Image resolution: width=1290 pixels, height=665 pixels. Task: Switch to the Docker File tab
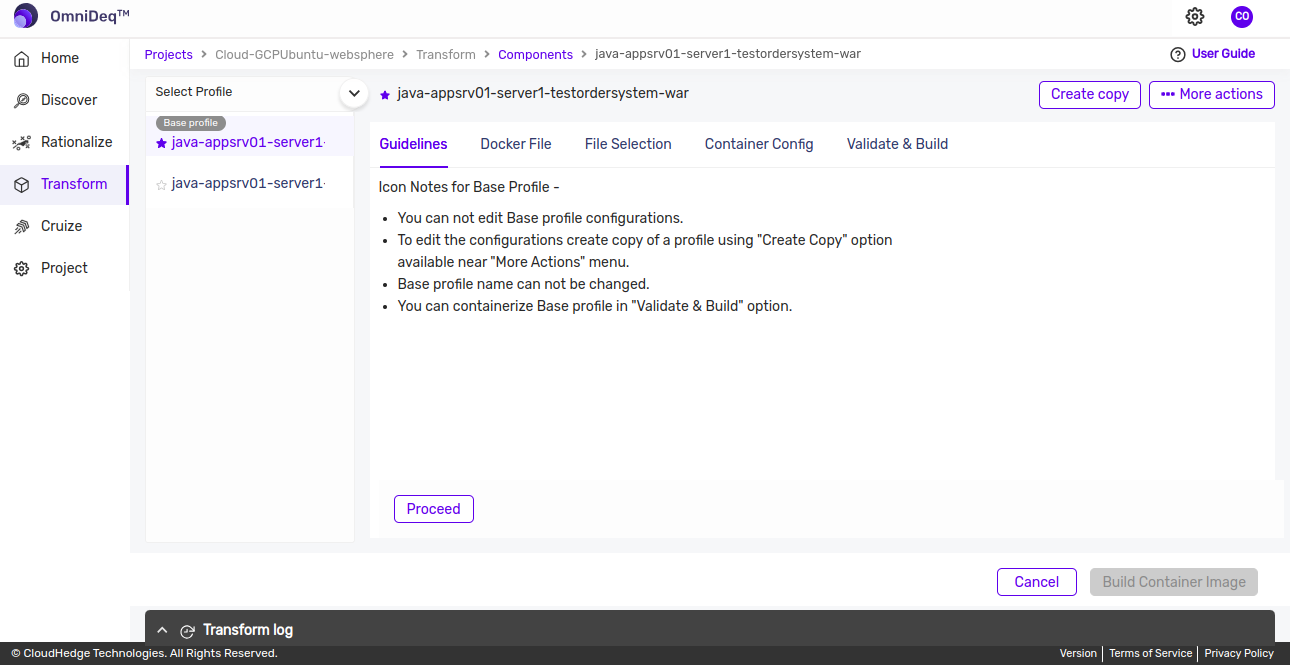(x=516, y=144)
